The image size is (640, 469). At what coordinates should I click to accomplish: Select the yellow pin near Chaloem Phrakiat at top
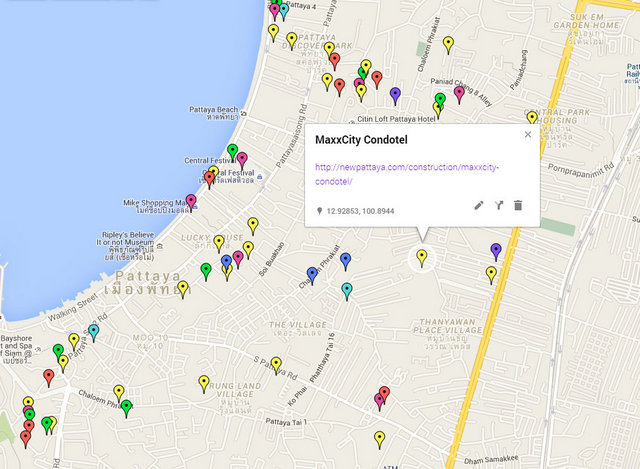[449, 45]
